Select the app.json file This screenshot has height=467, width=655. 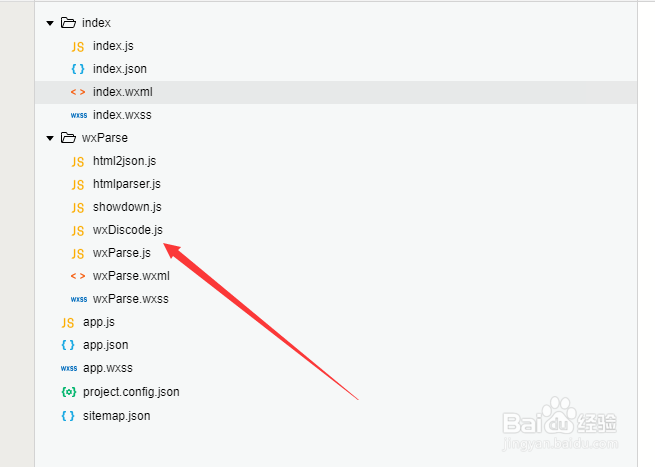pyautogui.click(x=105, y=345)
